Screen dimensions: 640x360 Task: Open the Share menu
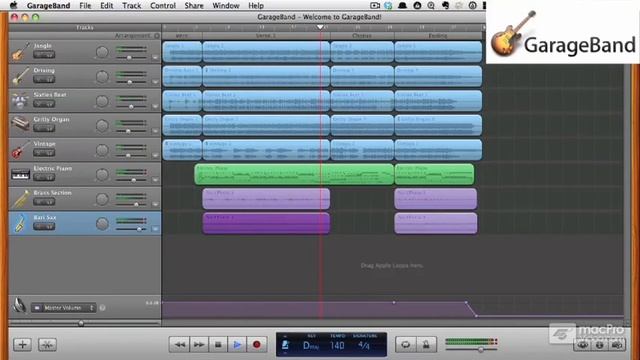[194, 6]
